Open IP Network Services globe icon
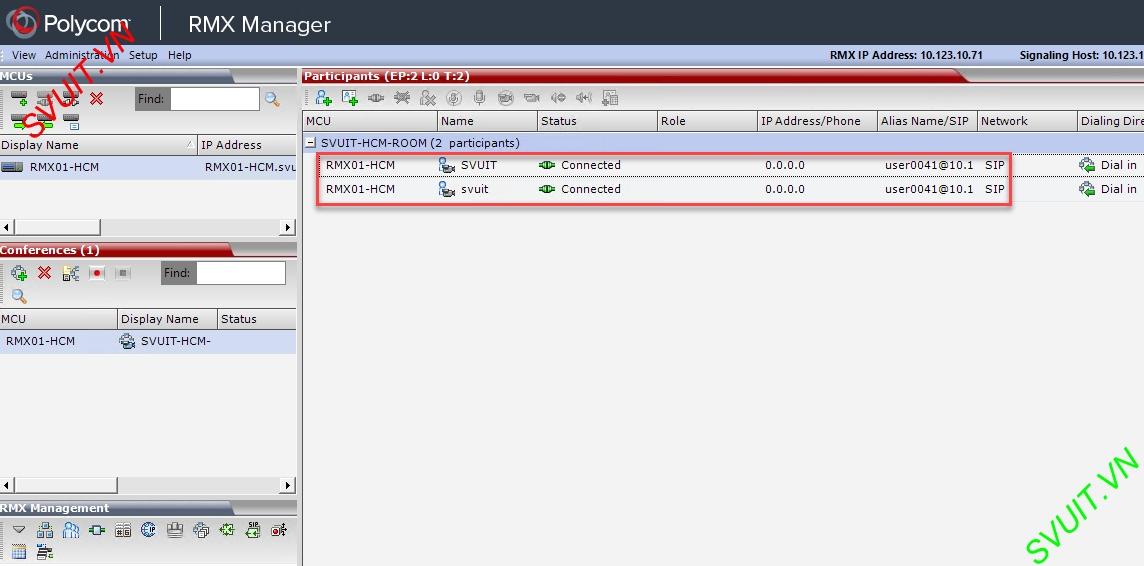 click(148, 530)
